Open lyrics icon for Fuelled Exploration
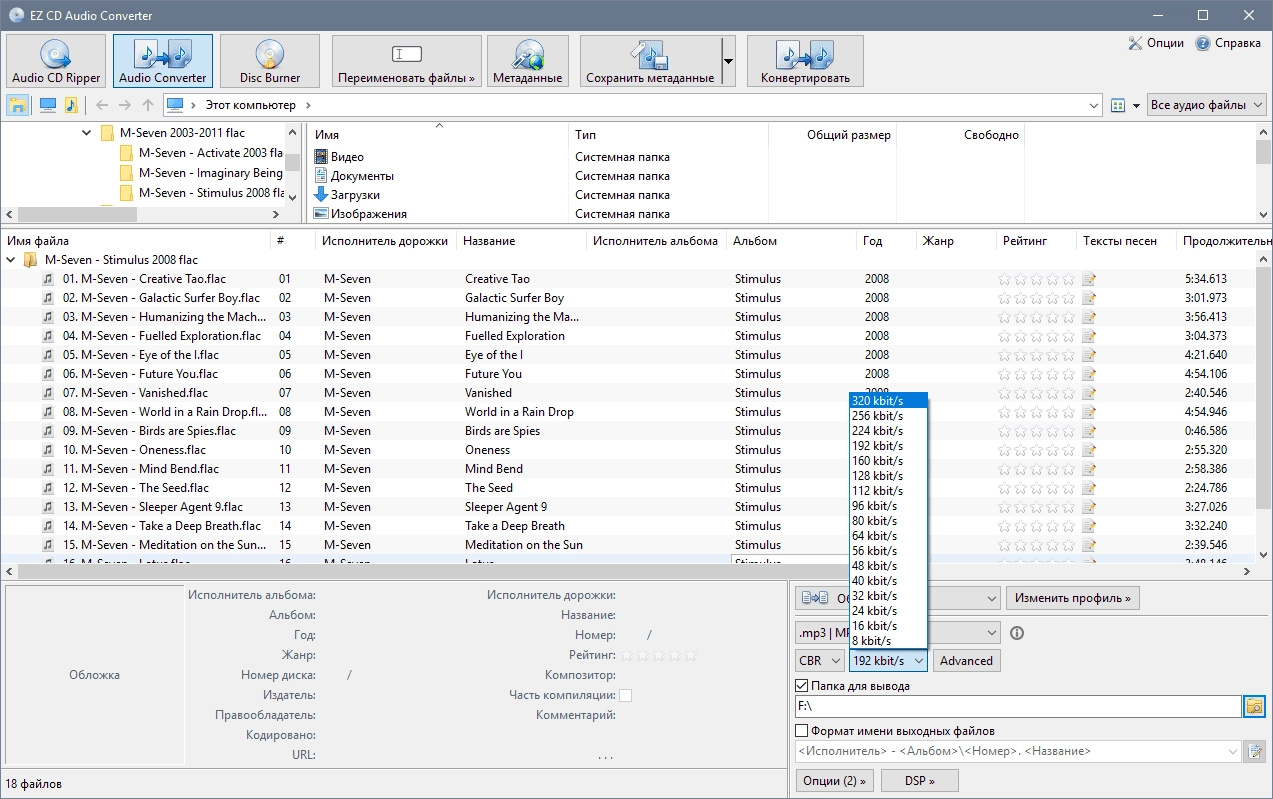The height and width of the screenshot is (799, 1273). (x=1089, y=336)
